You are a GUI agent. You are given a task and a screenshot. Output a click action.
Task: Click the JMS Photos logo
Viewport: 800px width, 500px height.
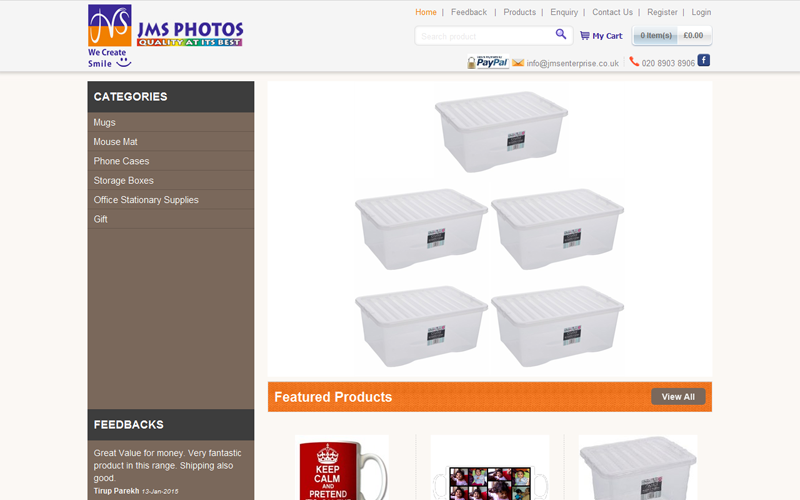point(165,36)
